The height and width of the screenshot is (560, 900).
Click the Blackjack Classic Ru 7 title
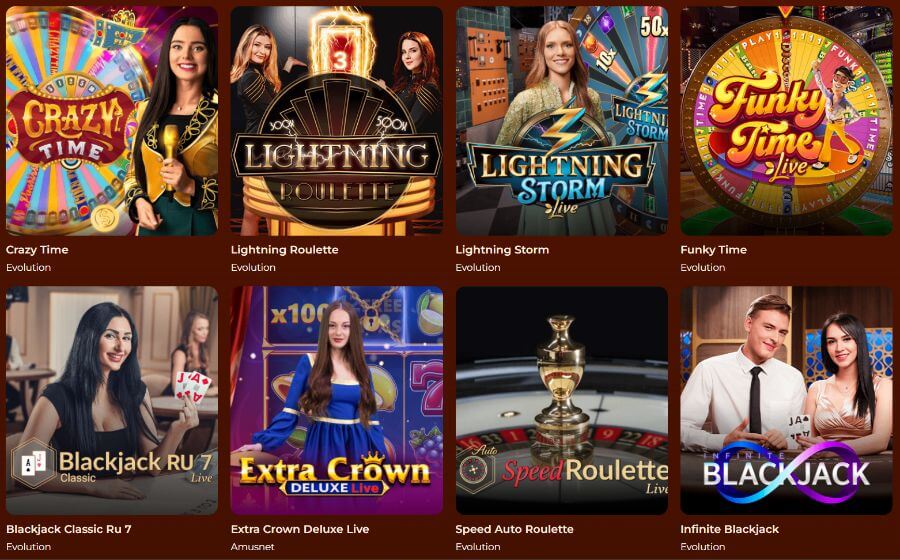click(69, 529)
